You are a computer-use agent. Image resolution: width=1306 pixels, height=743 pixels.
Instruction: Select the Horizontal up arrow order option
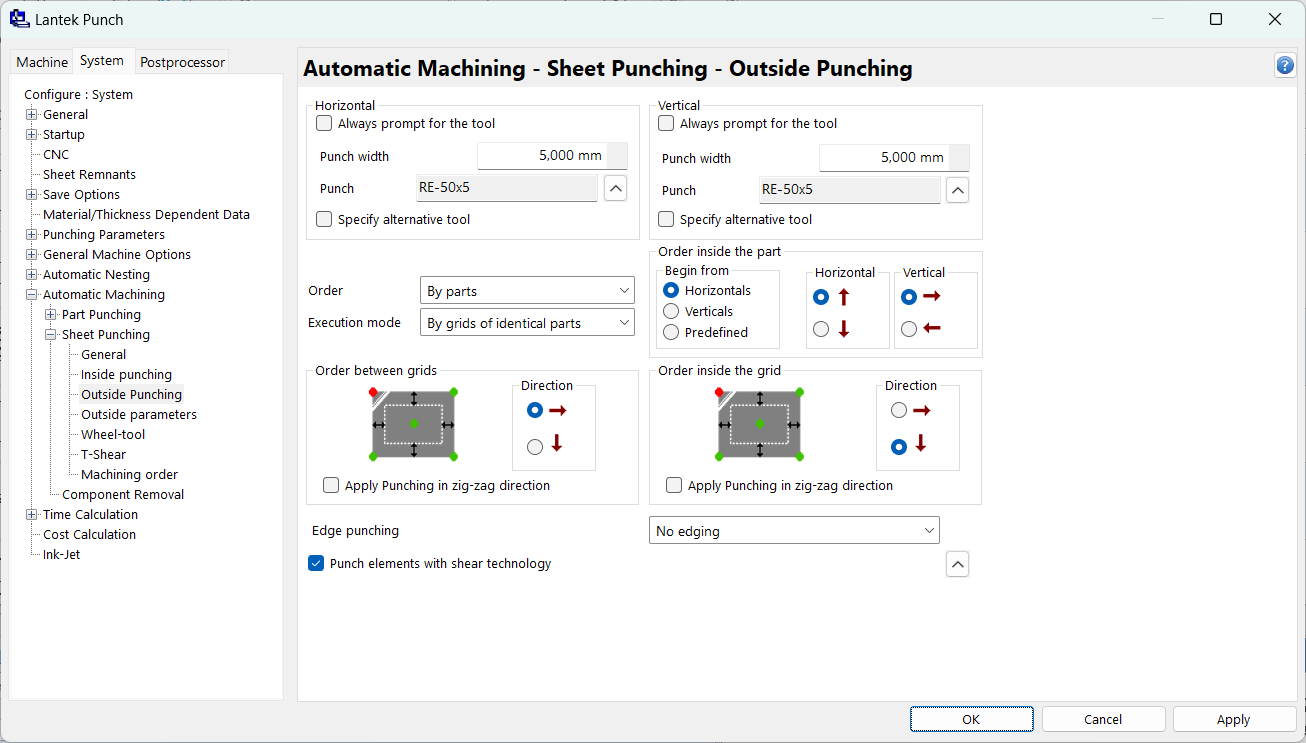click(x=822, y=297)
